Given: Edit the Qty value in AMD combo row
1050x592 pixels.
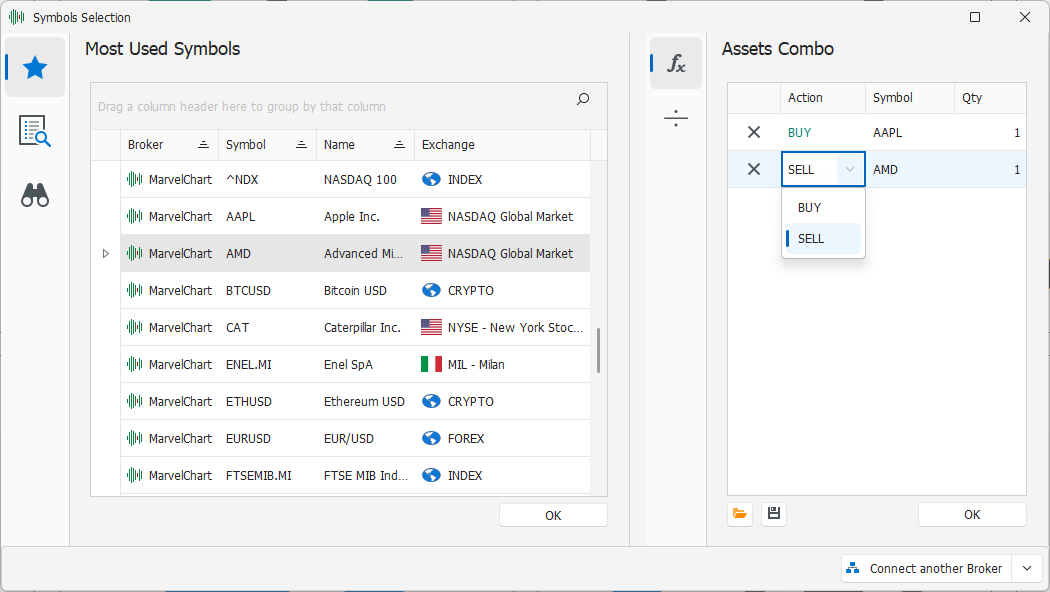Looking at the screenshot, I should (x=990, y=169).
